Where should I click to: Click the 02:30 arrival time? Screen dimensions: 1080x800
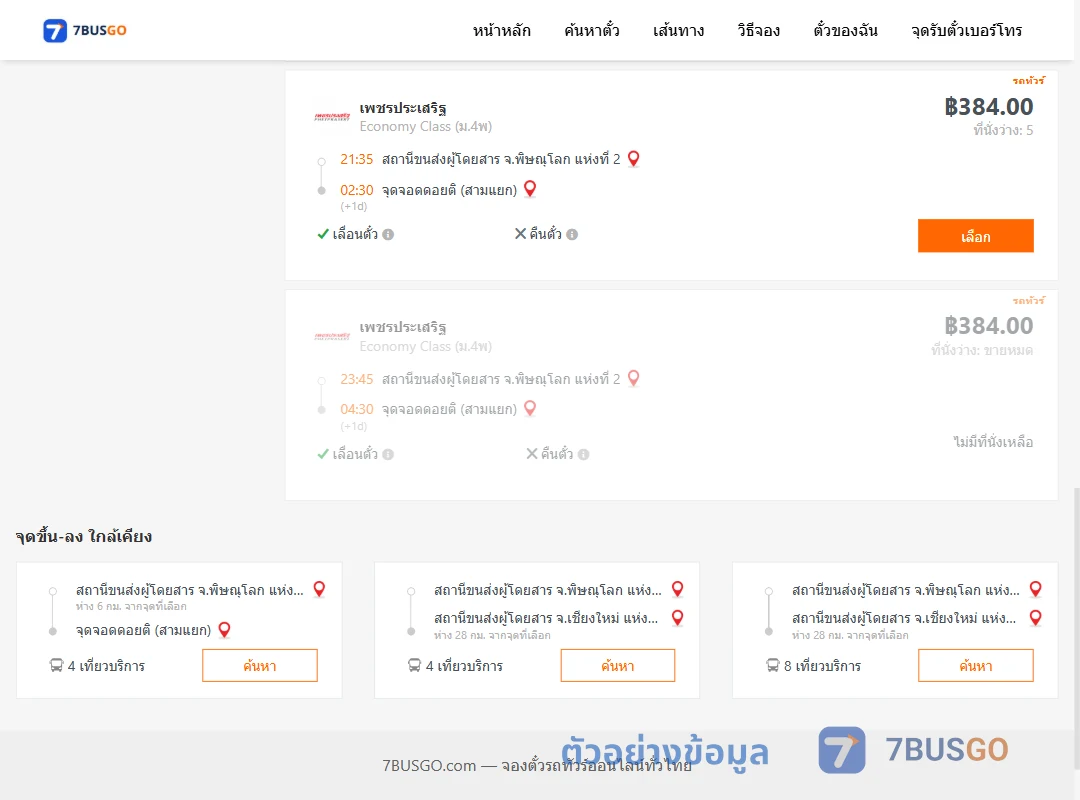(x=356, y=190)
